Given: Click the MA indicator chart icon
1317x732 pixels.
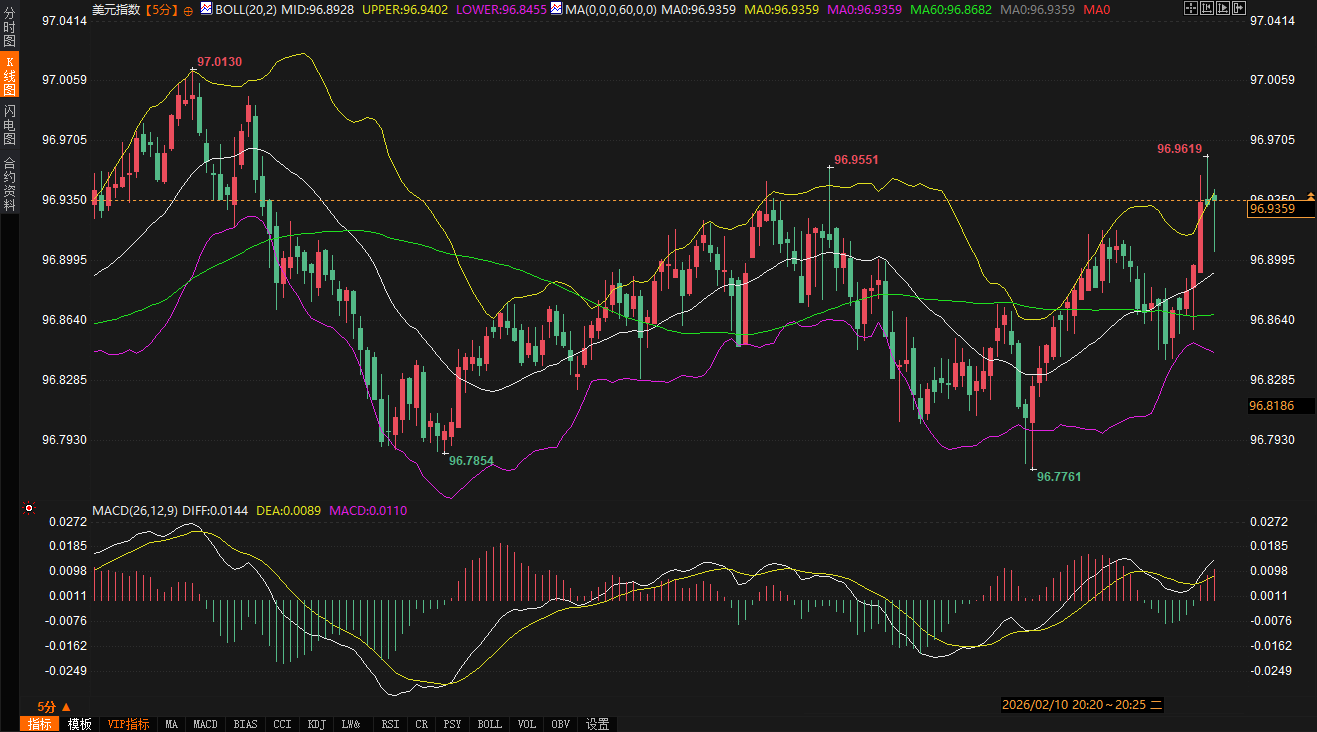Looking at the screenshot, I should 557,8.
